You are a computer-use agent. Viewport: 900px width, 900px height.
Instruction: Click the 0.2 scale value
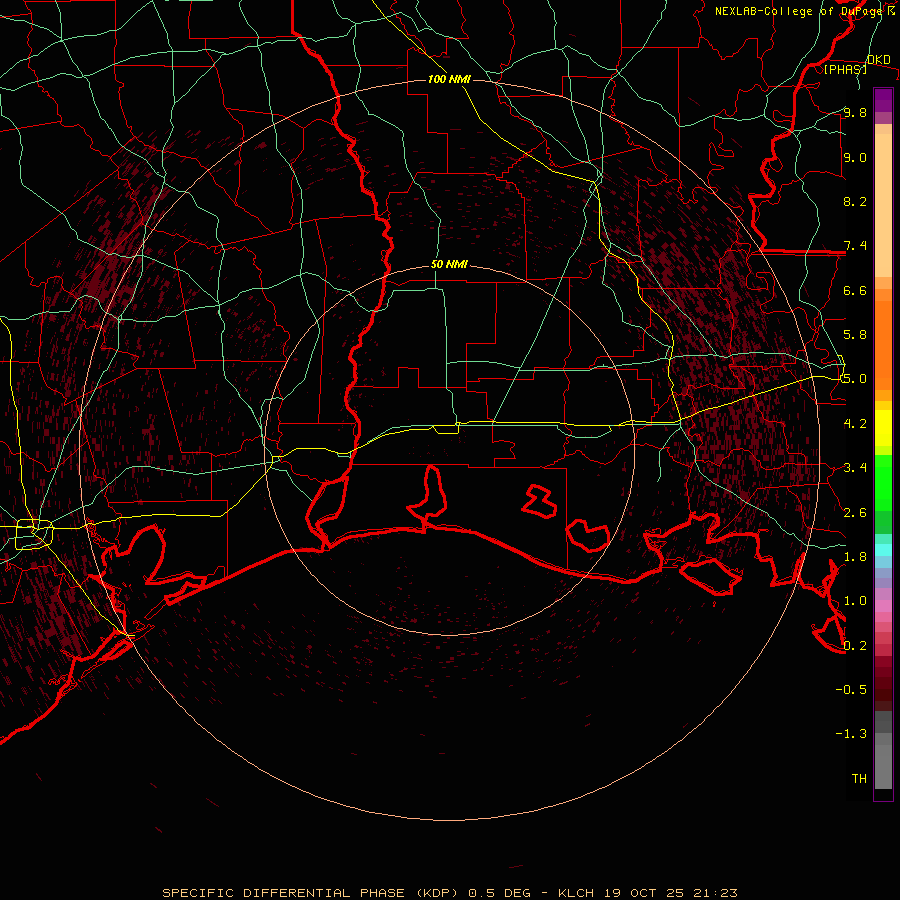click(855, 646)
